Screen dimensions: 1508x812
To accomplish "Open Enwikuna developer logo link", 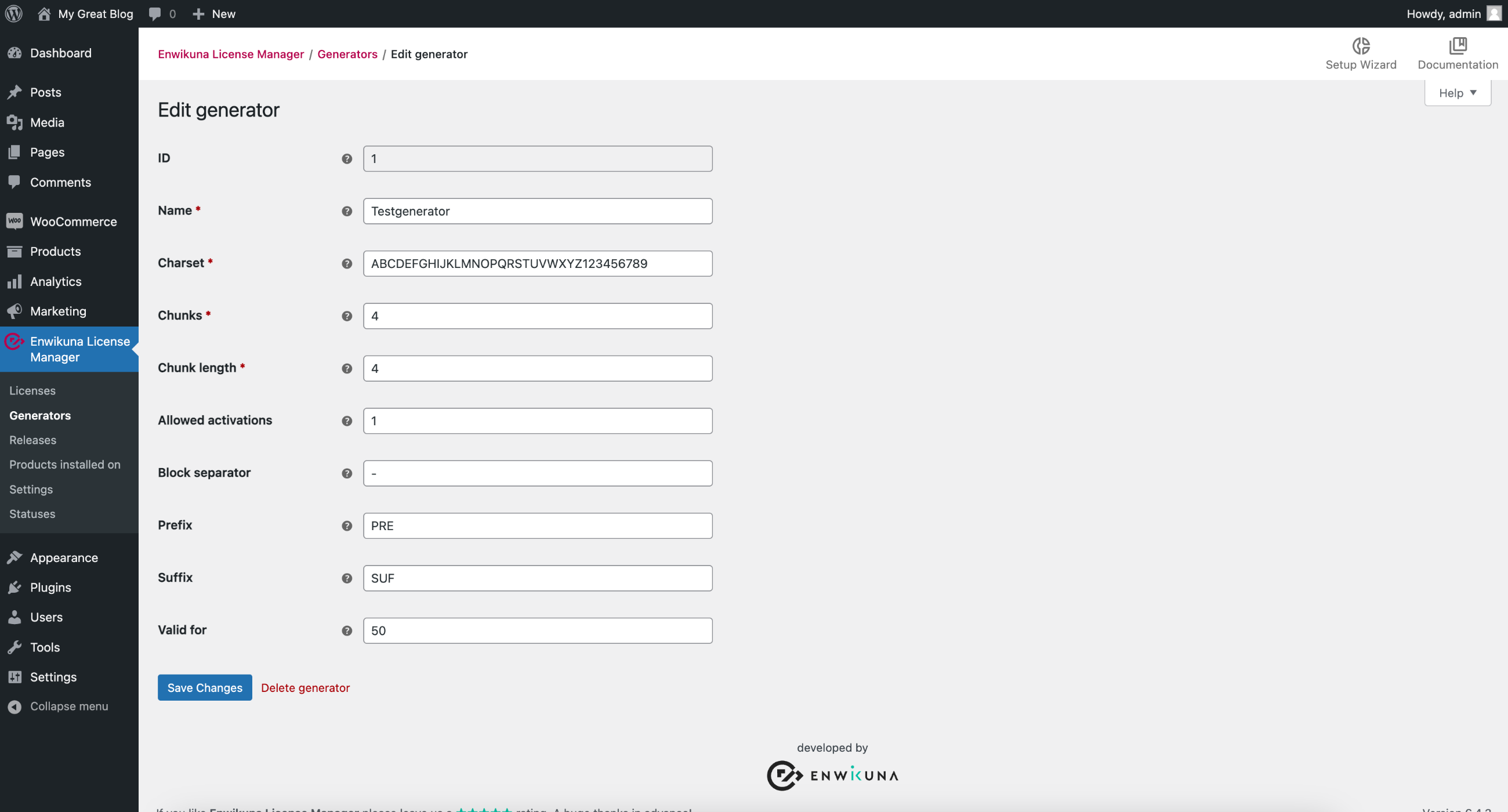I will click(832, 775).
